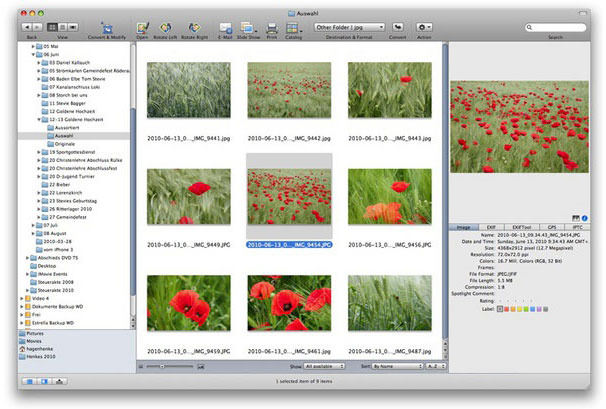The height and width of the screenshot is (409, 606).
Task: Select the Originale folder in tree
Action: tap(65, 144)
